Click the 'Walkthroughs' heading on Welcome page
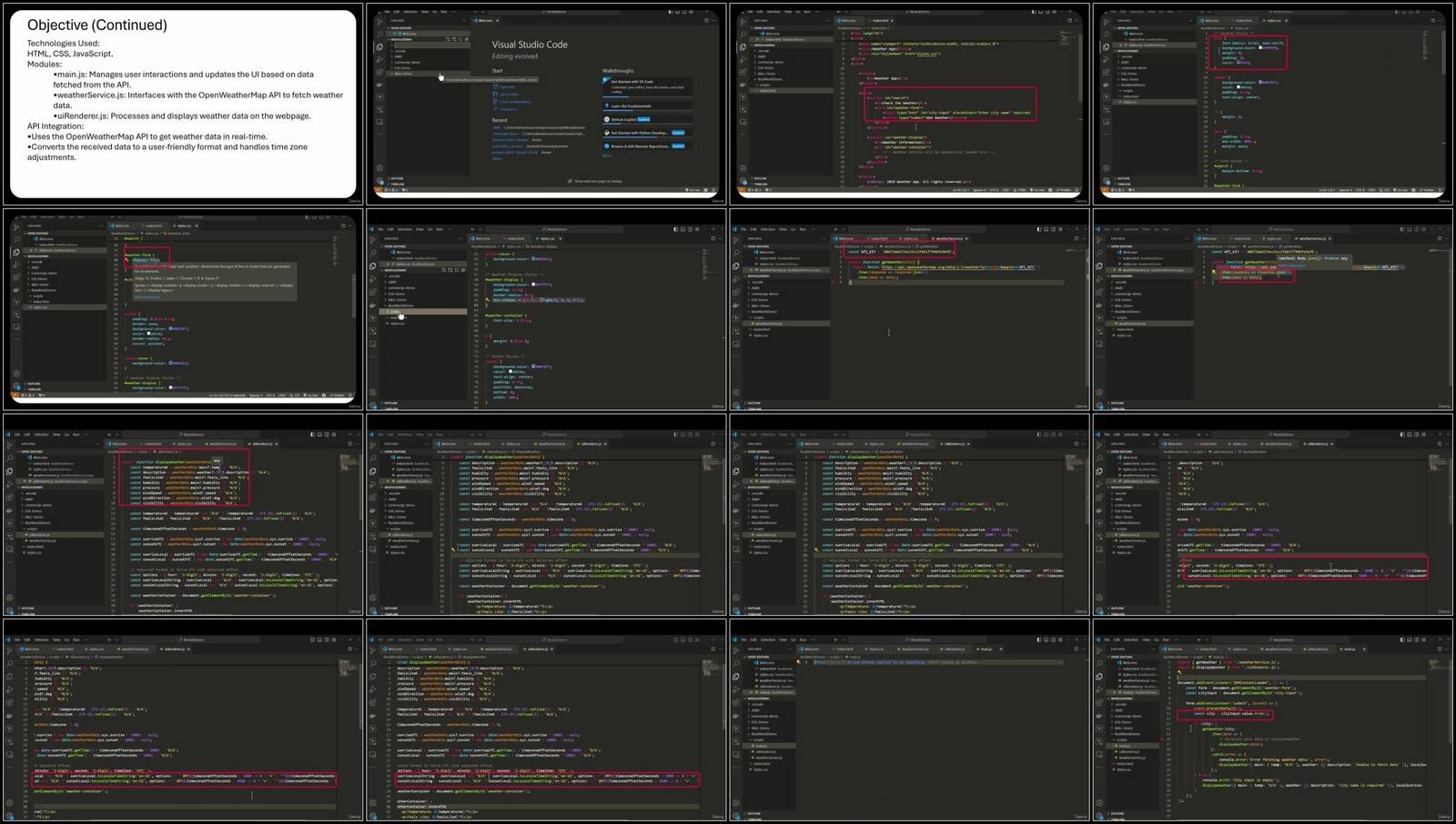Screen dimensions: 1456x824 (x=618, y=70)
